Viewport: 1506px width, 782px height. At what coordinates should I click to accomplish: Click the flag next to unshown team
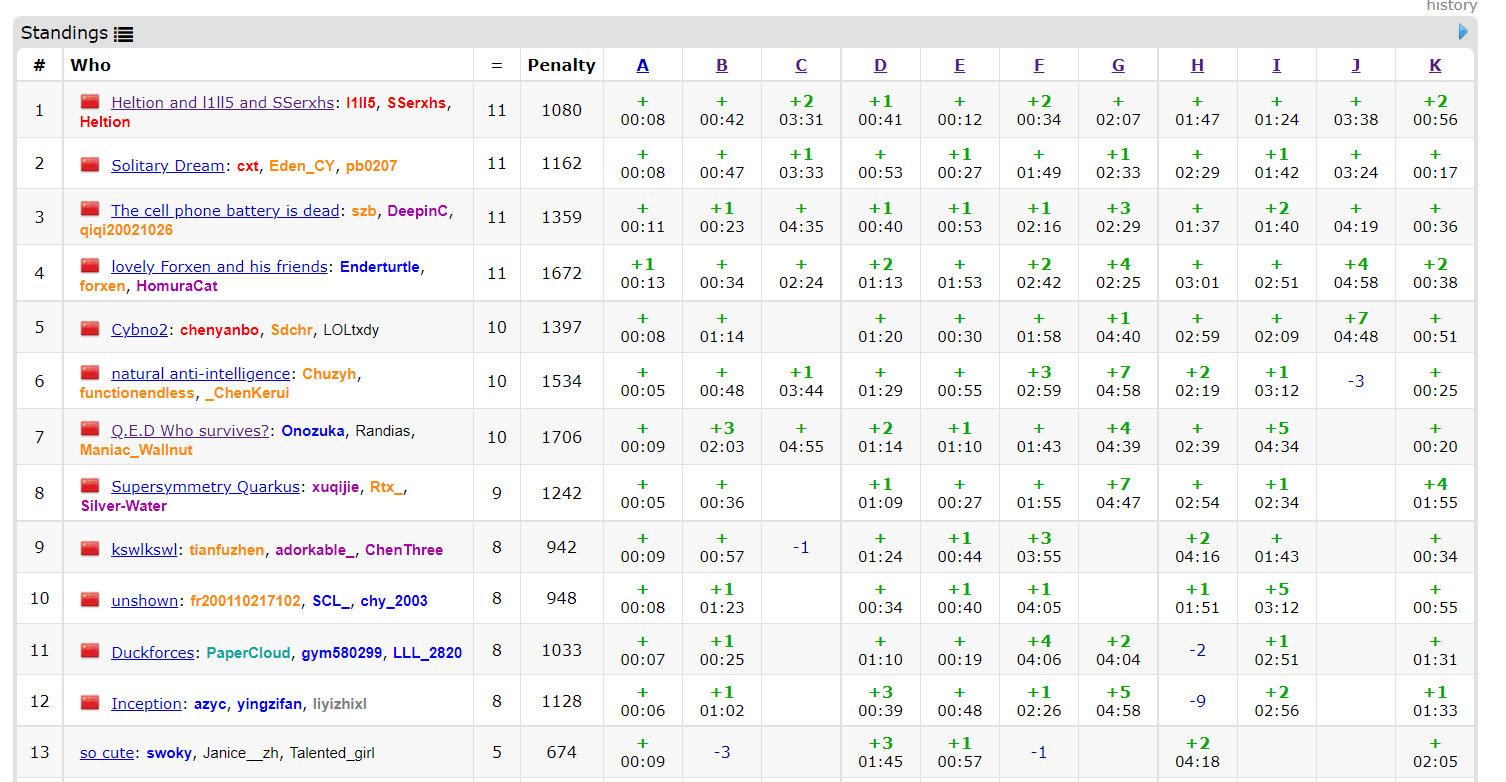tap(91, 599)
